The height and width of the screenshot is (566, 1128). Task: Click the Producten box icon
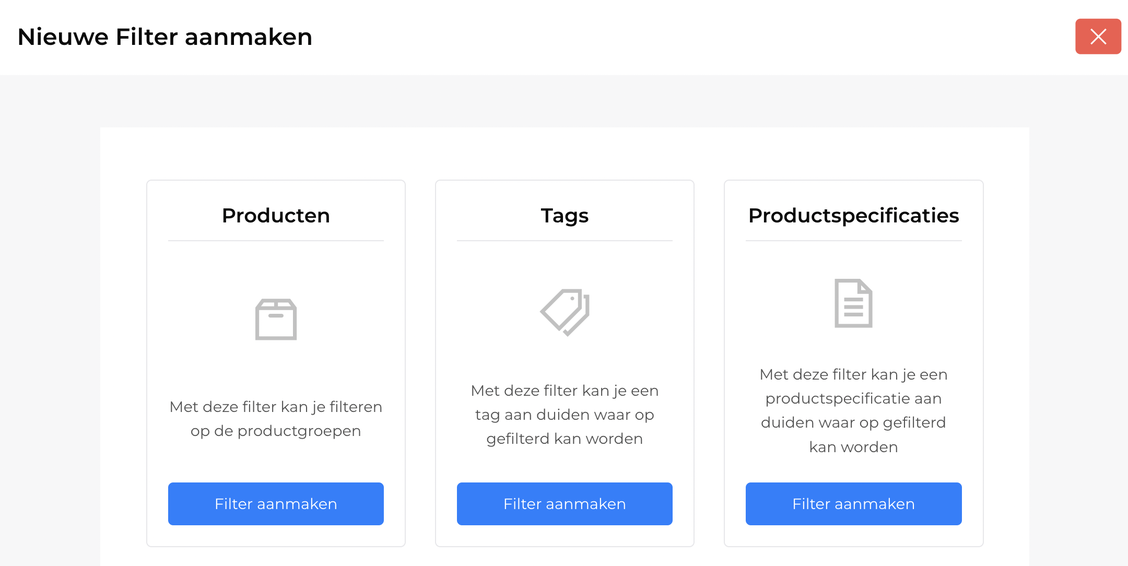pyautogui.click(x=276, y=319)
